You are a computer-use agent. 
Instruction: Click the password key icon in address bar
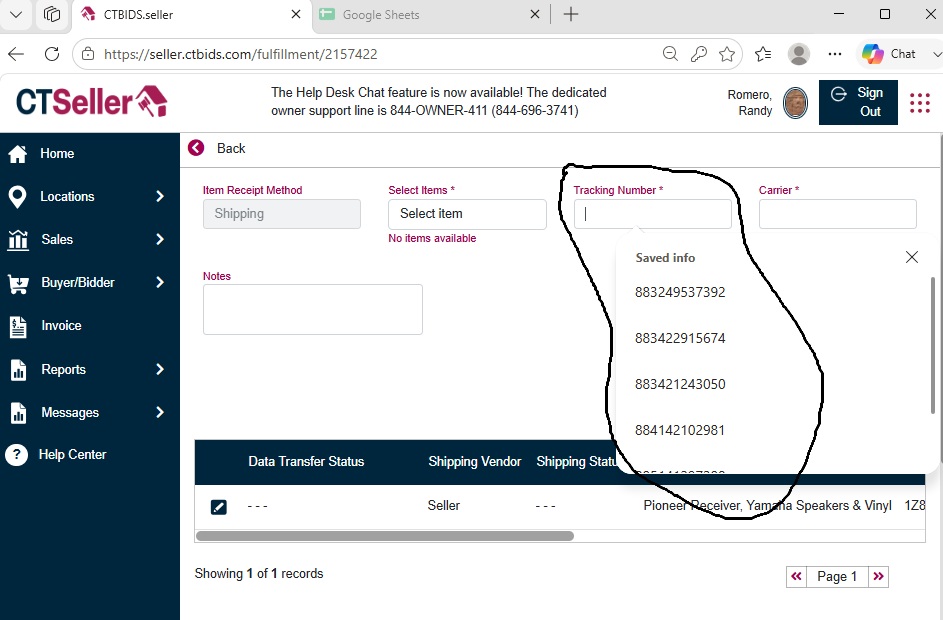698,54
